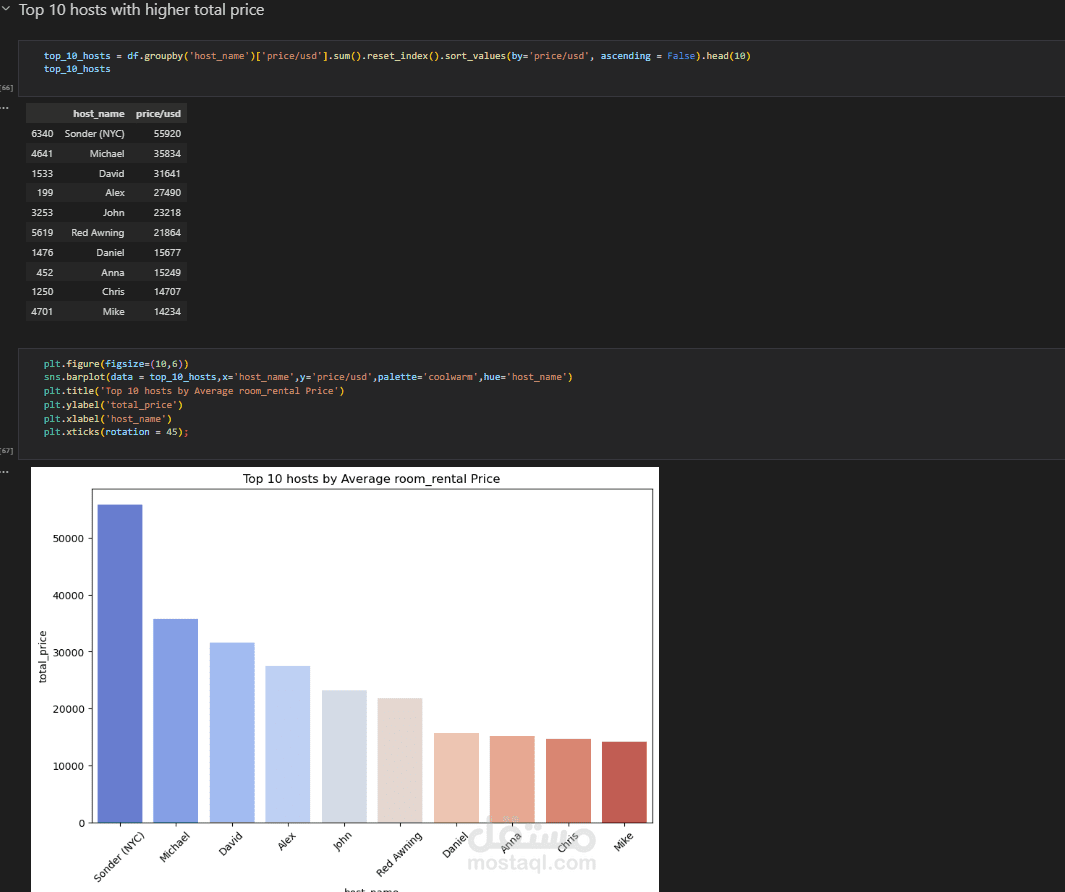The height and width of the screenshot is (892, 1065).
Task: Click the total_price y-axis label
Action: [43, 656]
